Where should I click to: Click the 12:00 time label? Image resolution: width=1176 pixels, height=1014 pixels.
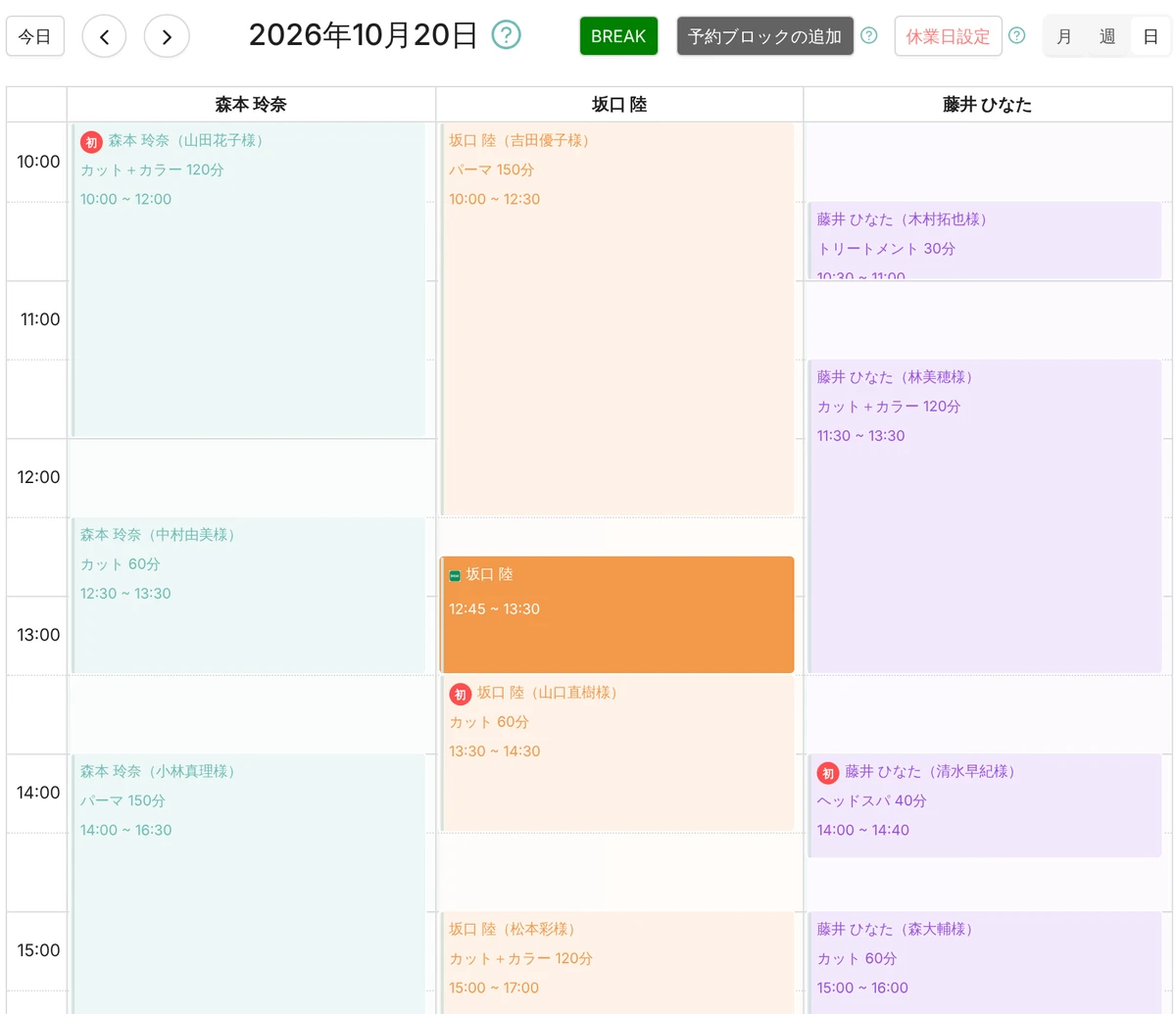38,477
